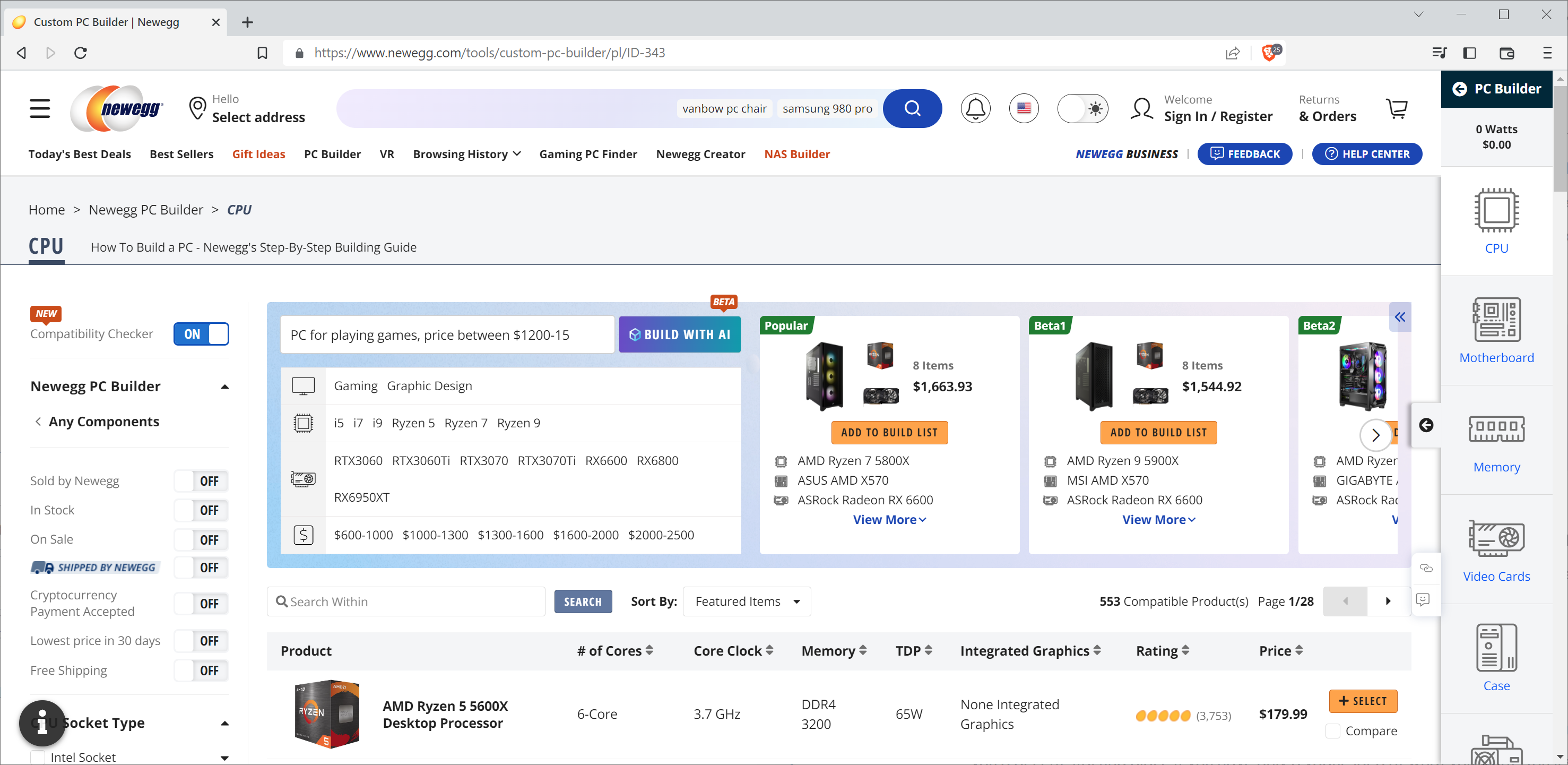Check Compare for Ryzen 5 5600X
This screenshot has width=1568, height=765.
[x=1332, y=731]
